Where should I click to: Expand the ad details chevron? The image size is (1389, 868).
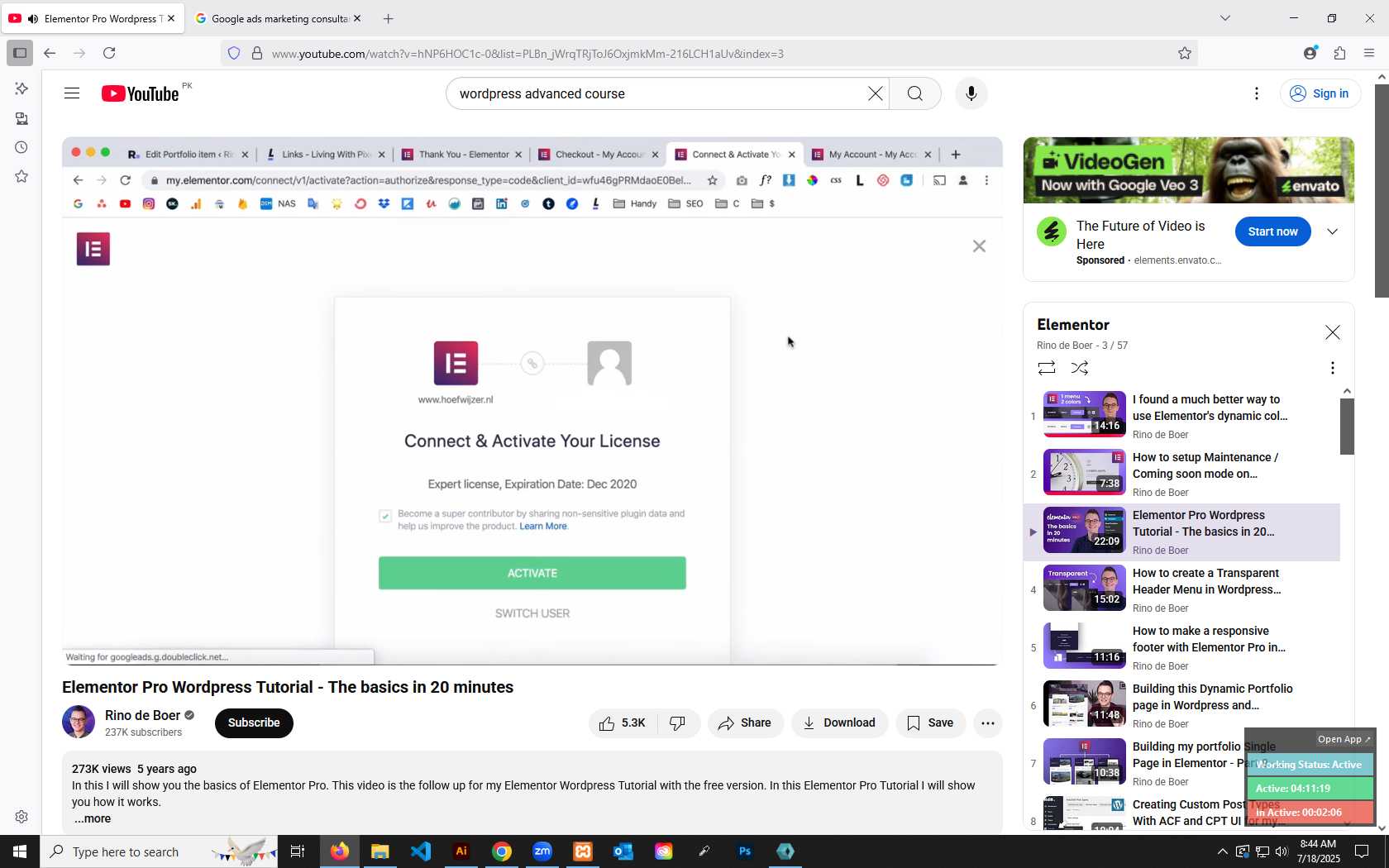(1332, 231)
